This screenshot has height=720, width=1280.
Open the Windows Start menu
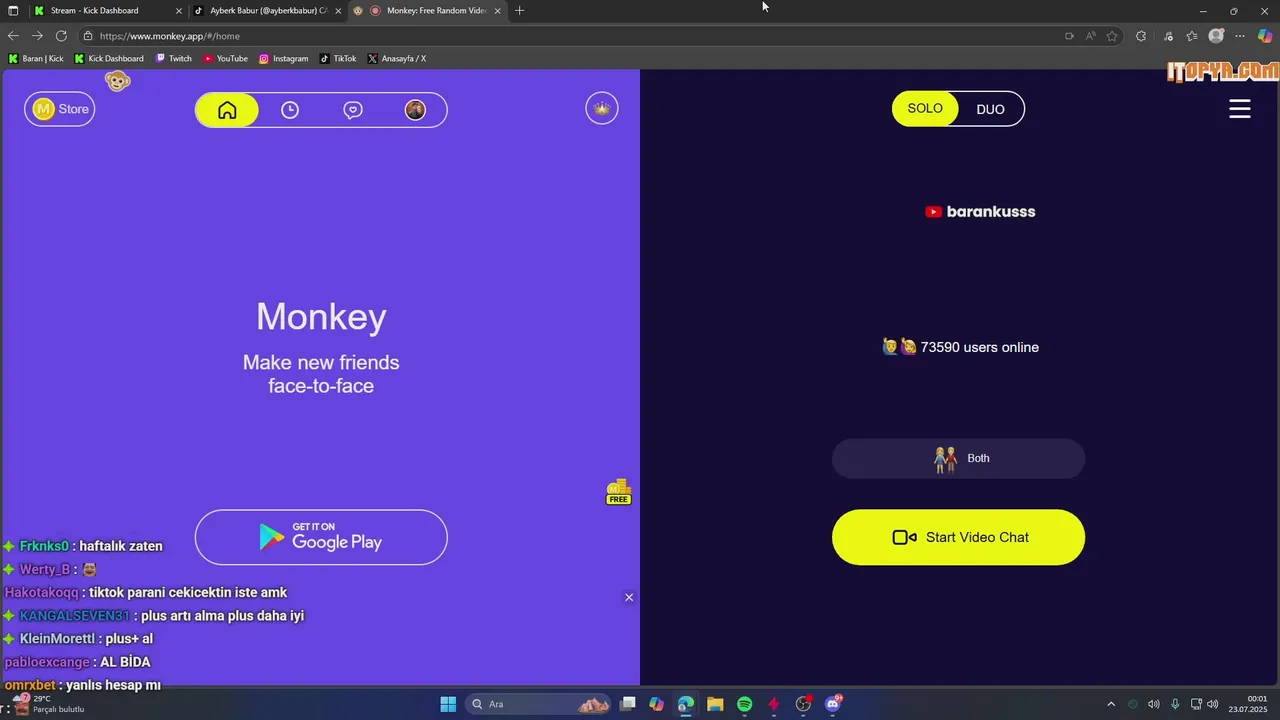448,704
